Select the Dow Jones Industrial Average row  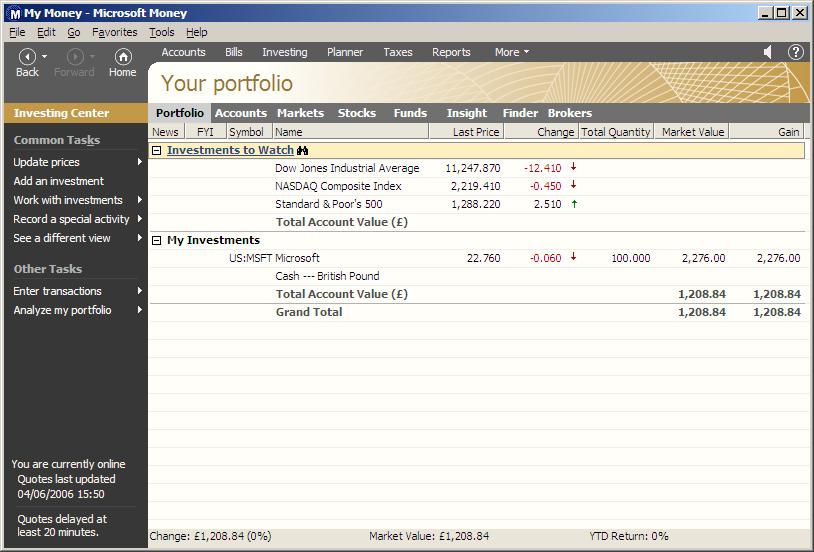click(x=477, y=168)
